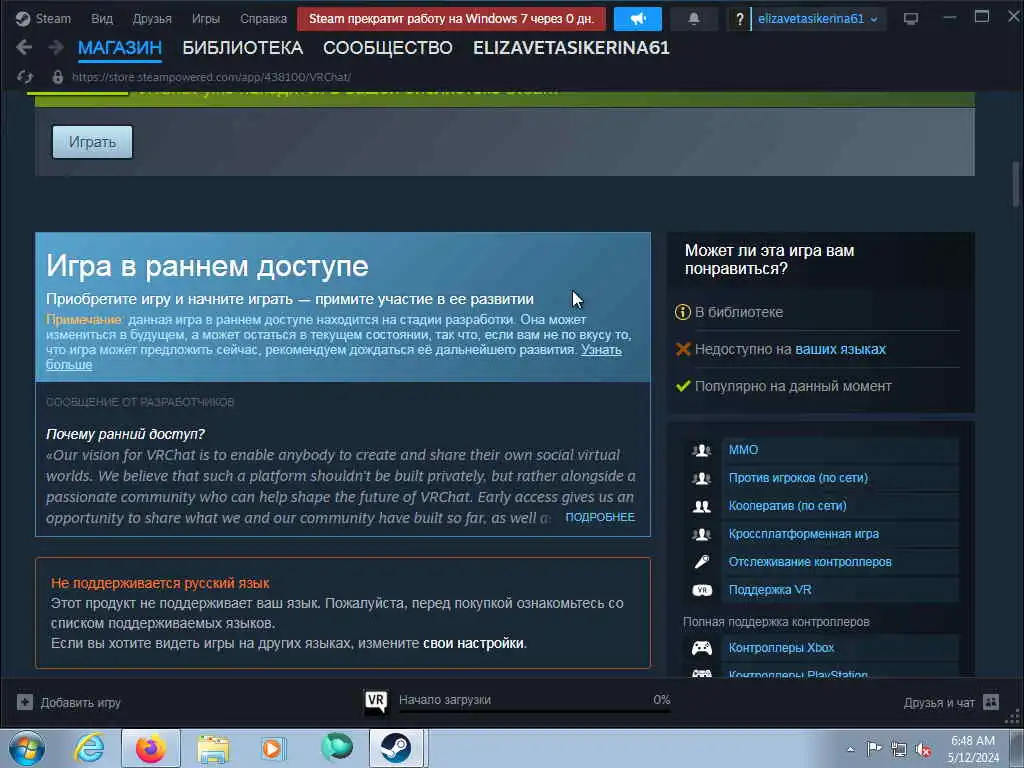Click the Windows 7 support warning banner
This screenshot has height=768, width=1024.
(x=451, y=19)
